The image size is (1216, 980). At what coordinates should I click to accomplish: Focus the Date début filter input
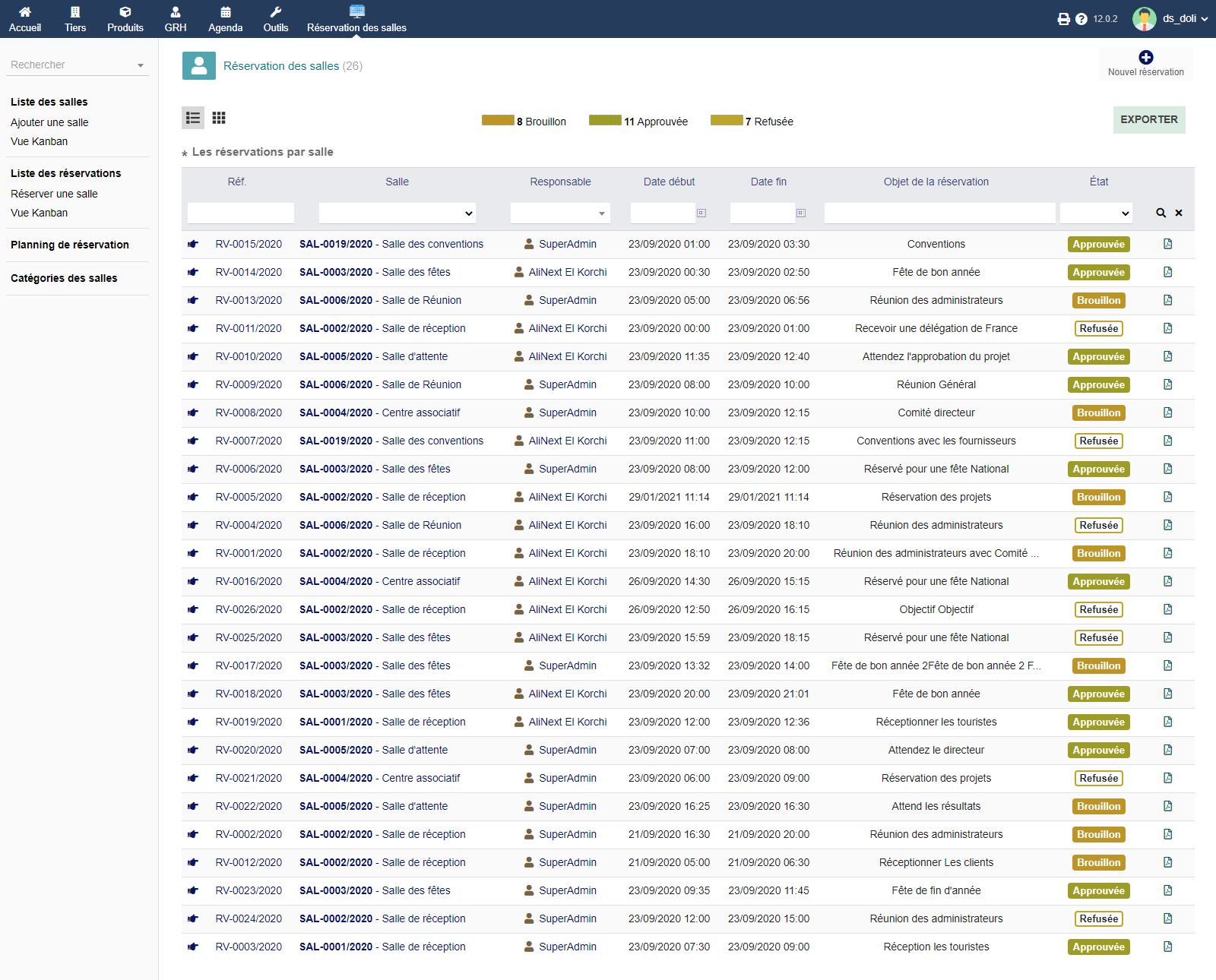[x=663, y=213]
